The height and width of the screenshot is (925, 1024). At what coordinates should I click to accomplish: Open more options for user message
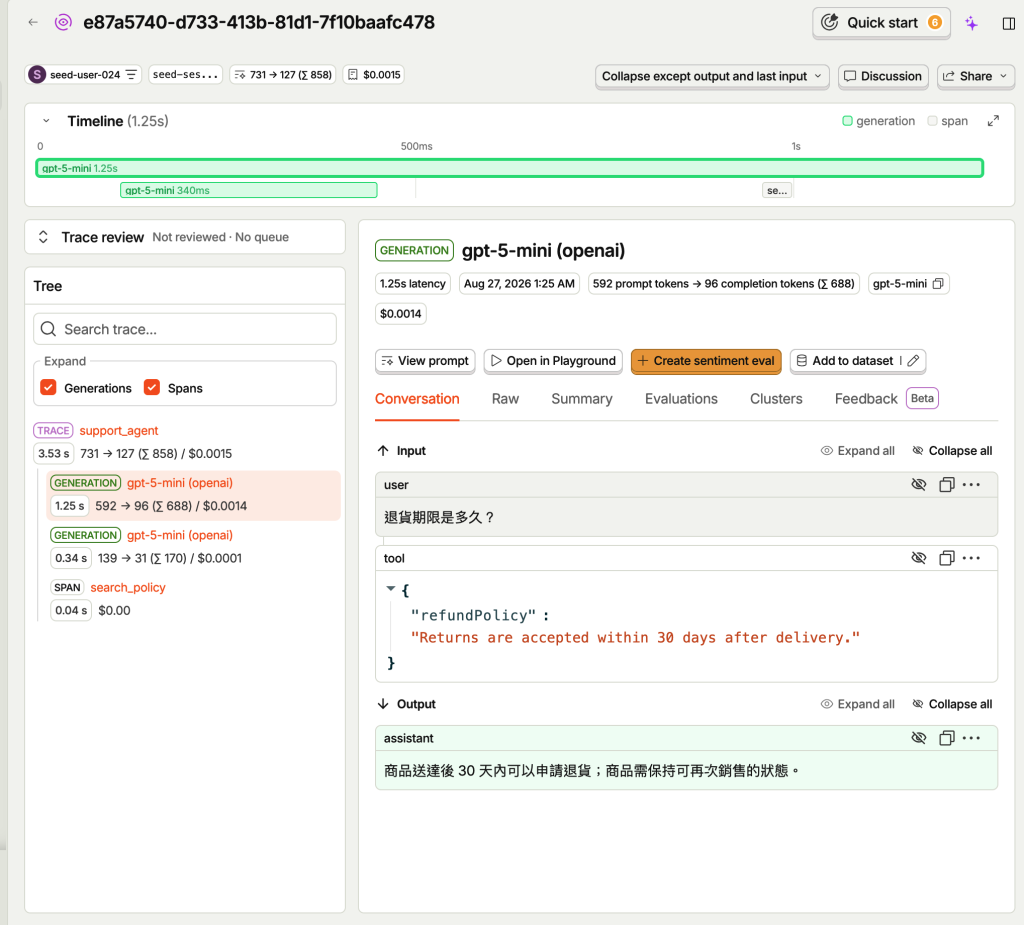tap(971, 485)
